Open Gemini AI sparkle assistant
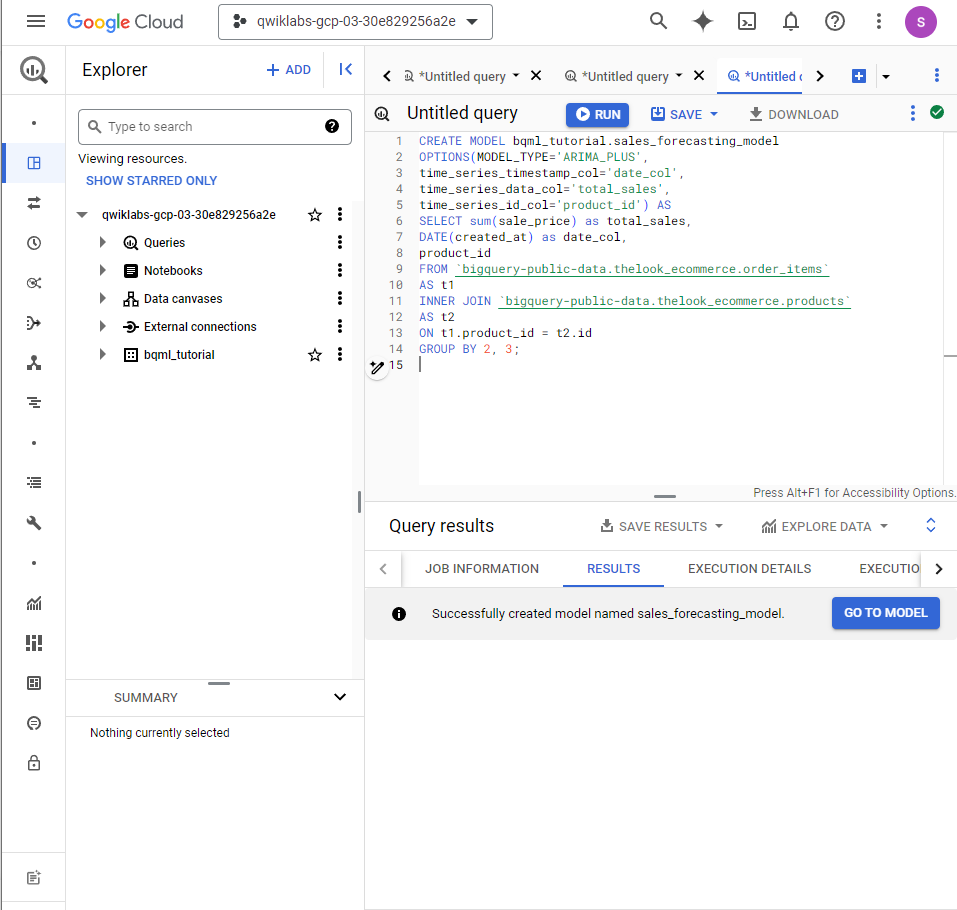957x910 pixels. [702, 21]
